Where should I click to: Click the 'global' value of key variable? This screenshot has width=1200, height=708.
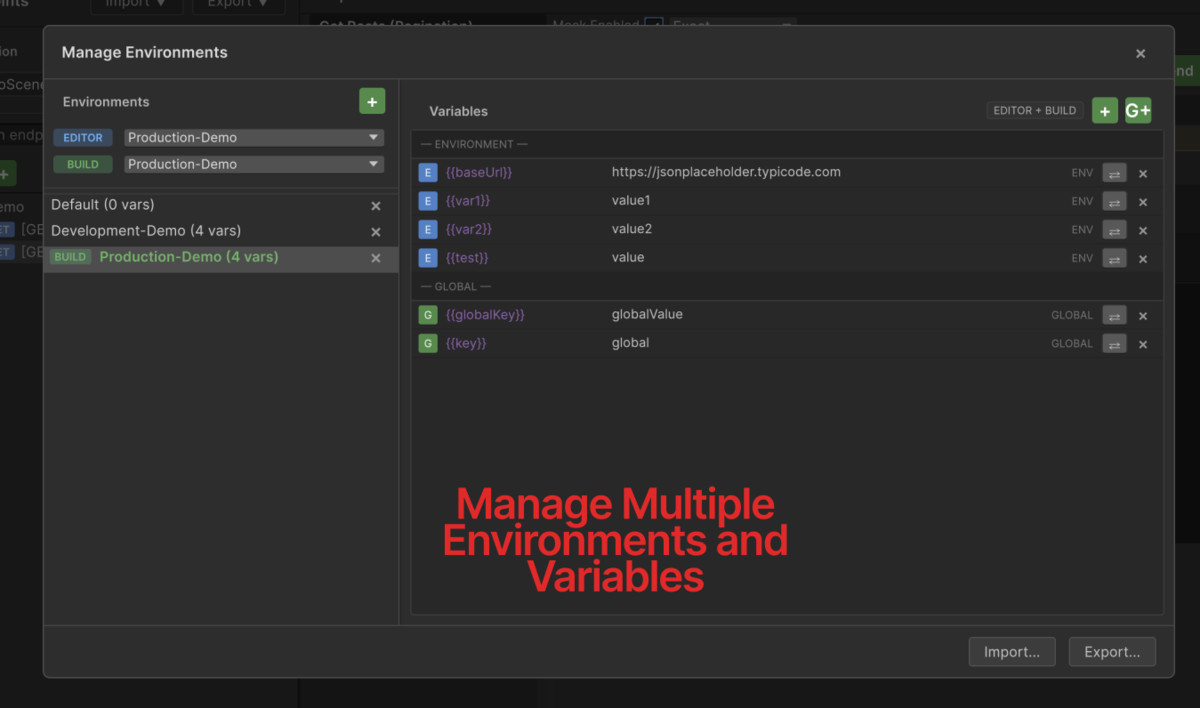(x=630, y=343)
